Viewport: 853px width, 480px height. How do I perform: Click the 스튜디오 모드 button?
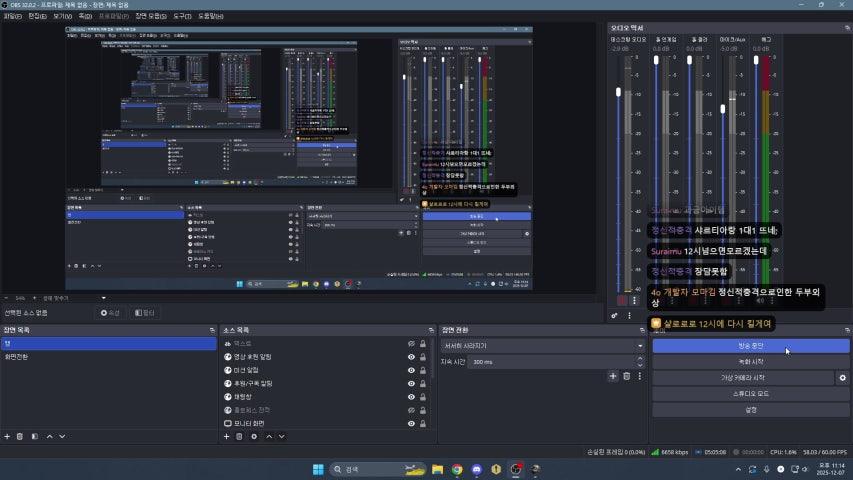tap(750, 394)
